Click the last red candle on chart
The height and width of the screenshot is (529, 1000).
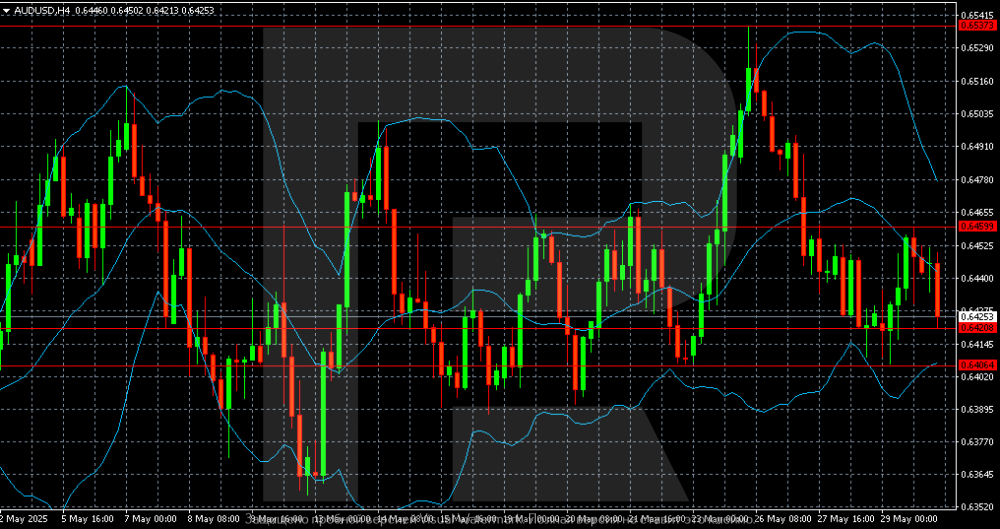937,289
